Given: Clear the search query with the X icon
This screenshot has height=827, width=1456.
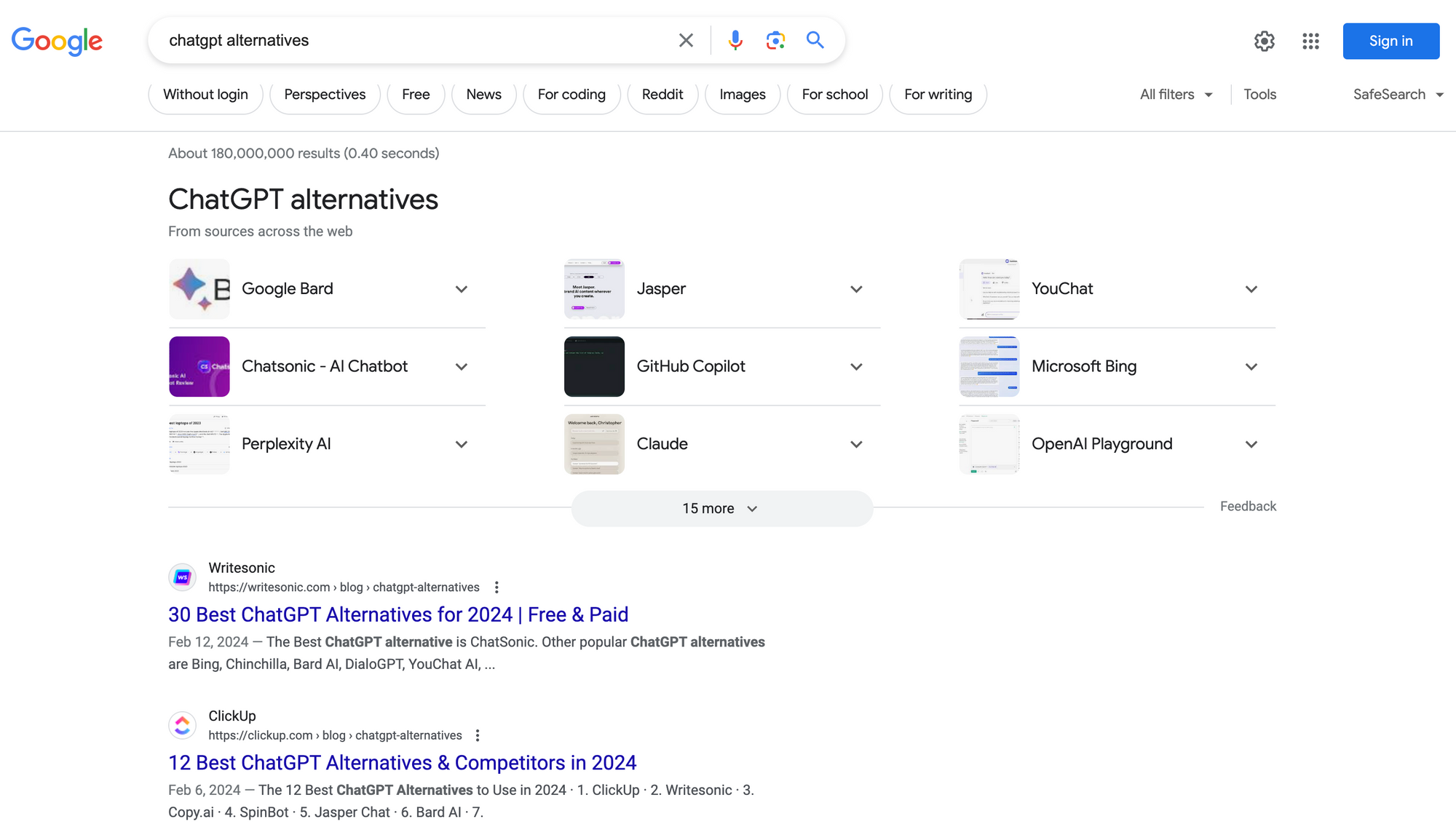Looking at the screenshot, I should (685, 40).
